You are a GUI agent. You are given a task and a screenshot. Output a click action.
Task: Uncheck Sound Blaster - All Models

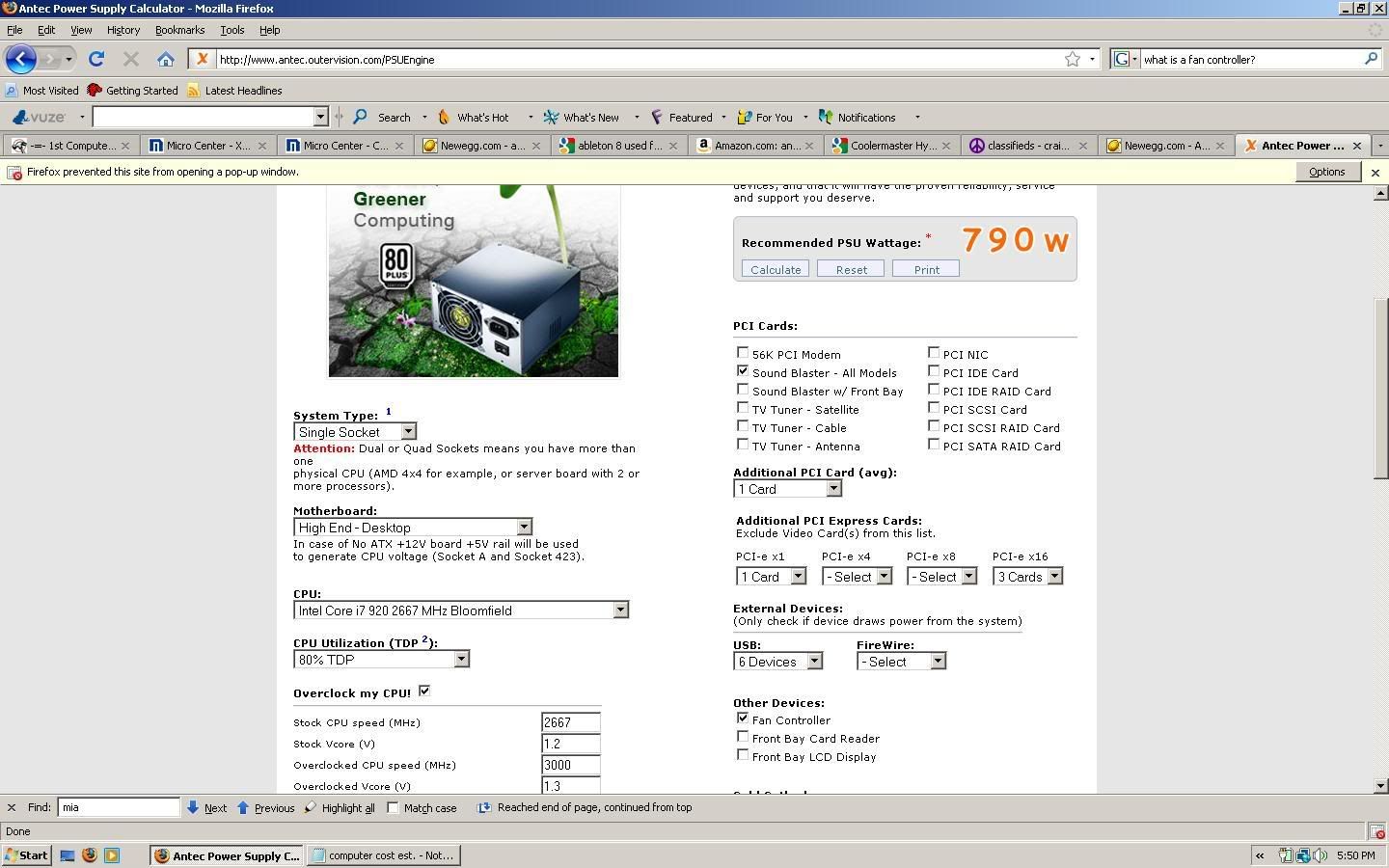click(x=742, y=371)
